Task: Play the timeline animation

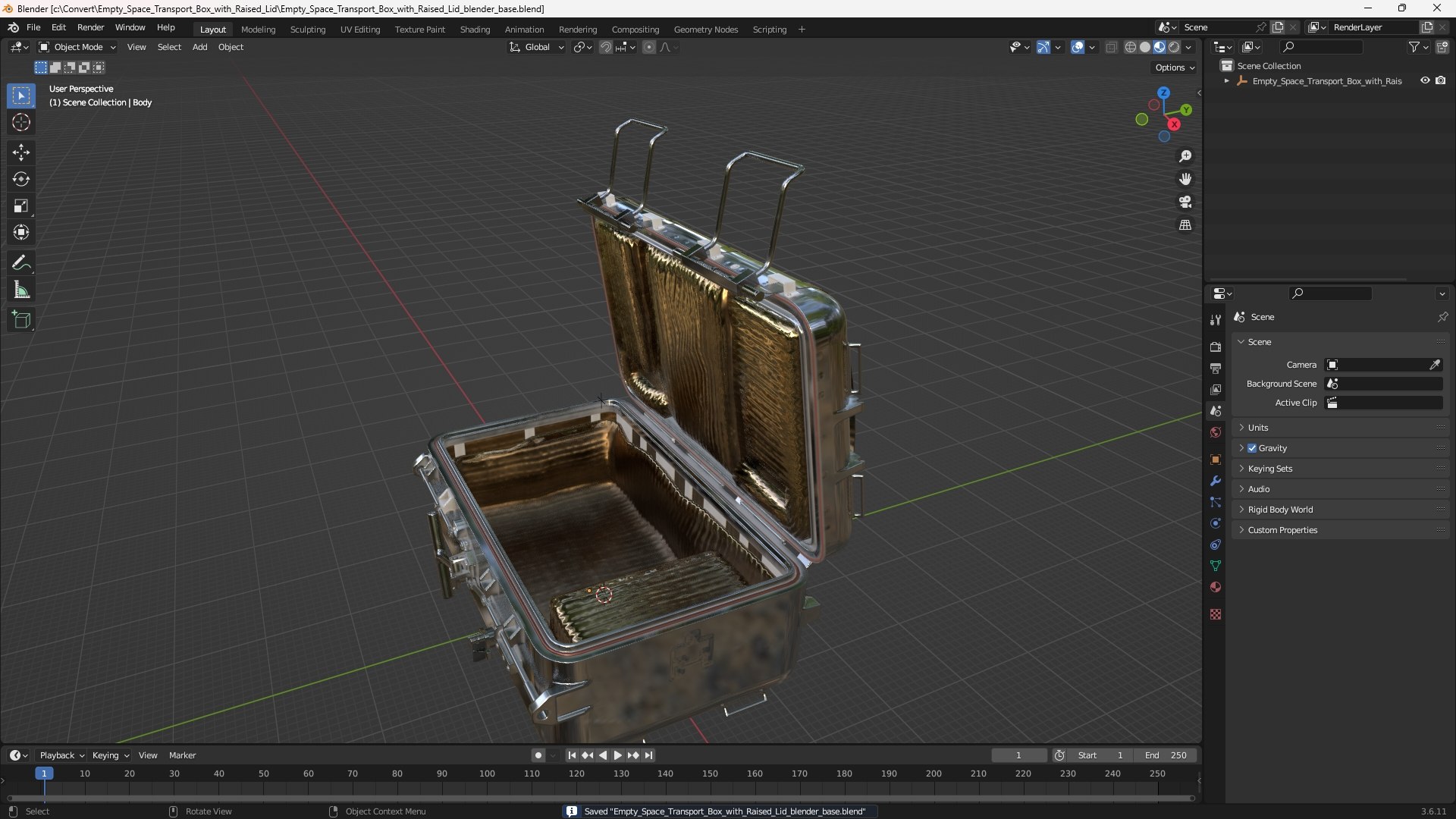Action: pos(617,755)
